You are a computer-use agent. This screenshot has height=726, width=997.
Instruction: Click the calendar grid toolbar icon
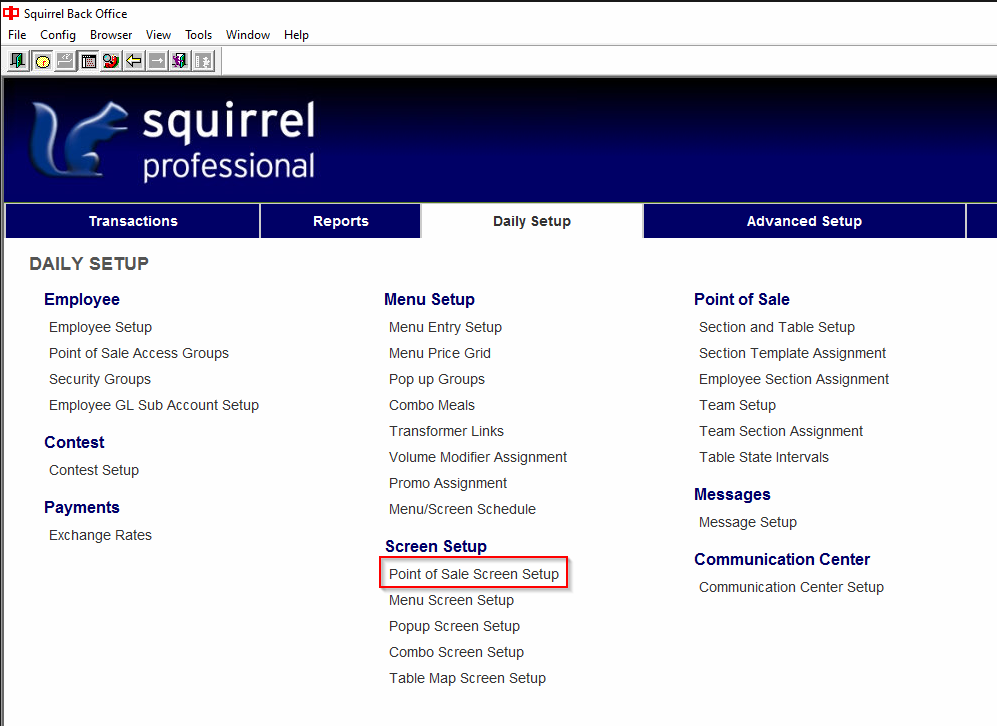(88, 61)
